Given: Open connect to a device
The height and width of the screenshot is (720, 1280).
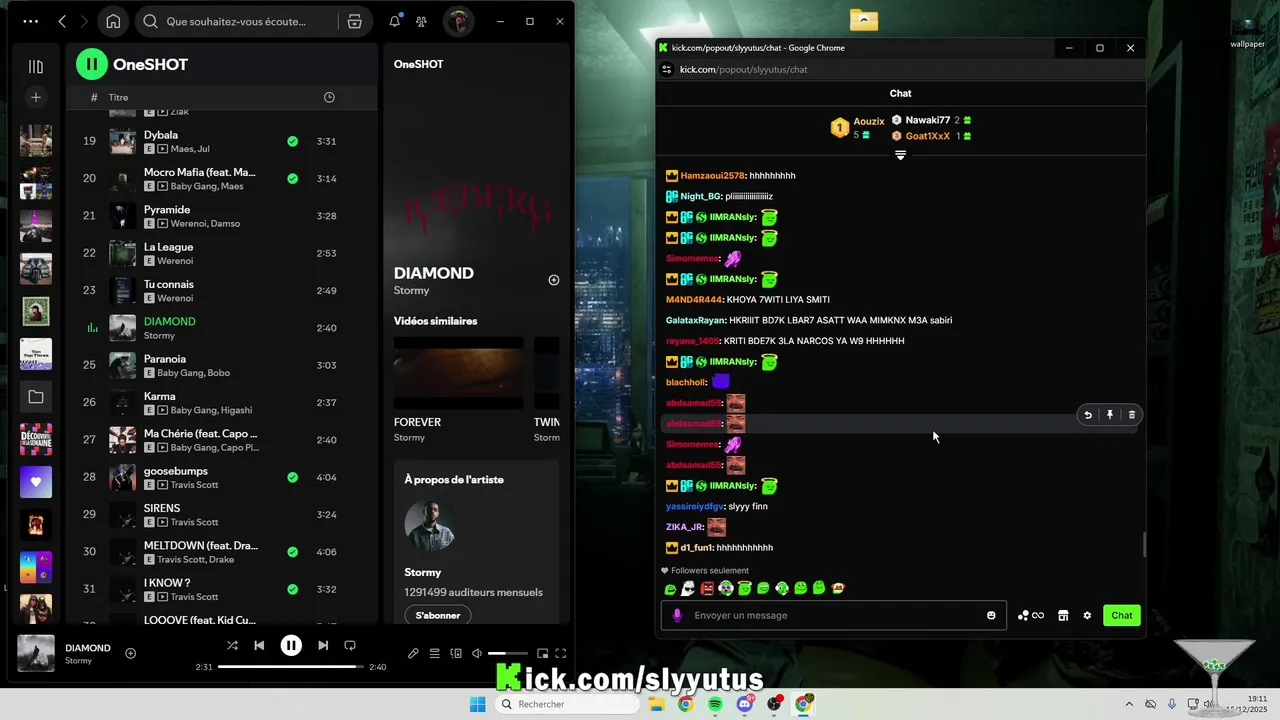Looking at the screenshot, I should [456, 654].
